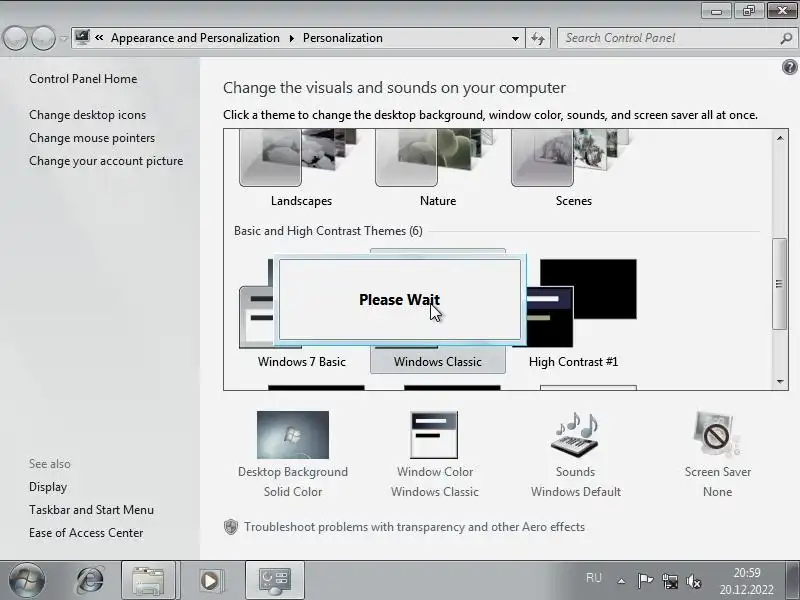
Task: Click muted volume tray icon
Action: coord(694,580)
